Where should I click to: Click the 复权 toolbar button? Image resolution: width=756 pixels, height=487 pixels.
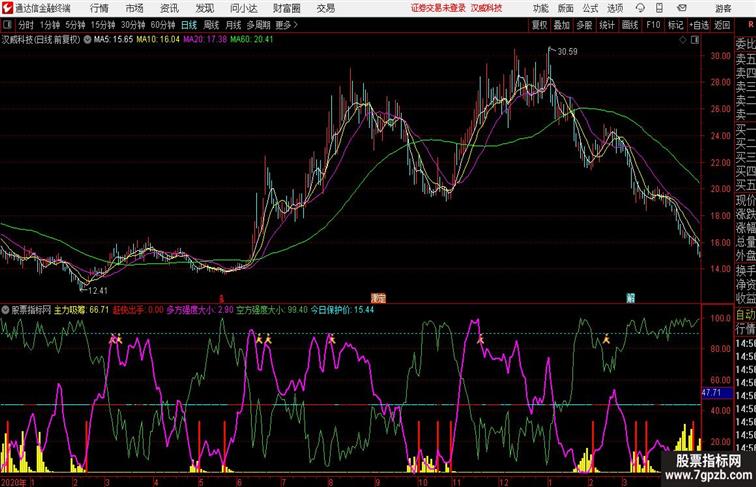(539, 25)
